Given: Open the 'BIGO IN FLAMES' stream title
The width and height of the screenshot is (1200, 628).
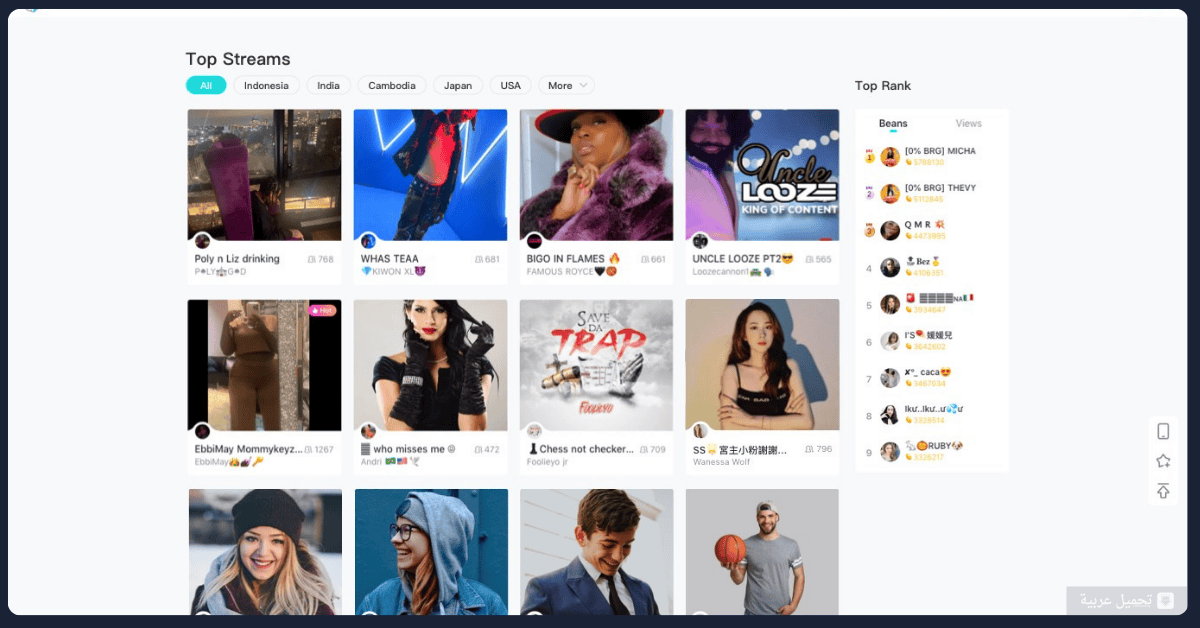Looking at the screenshot, I should pos(574,259).
